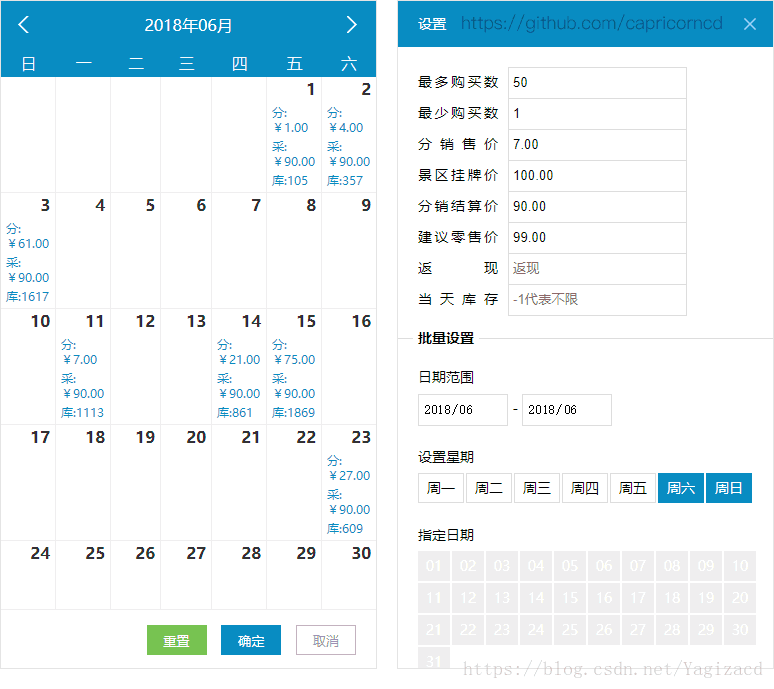The image size is (774, 689).
Task: Toggle 周五 weekday button
Action: (x=633, y=488)
